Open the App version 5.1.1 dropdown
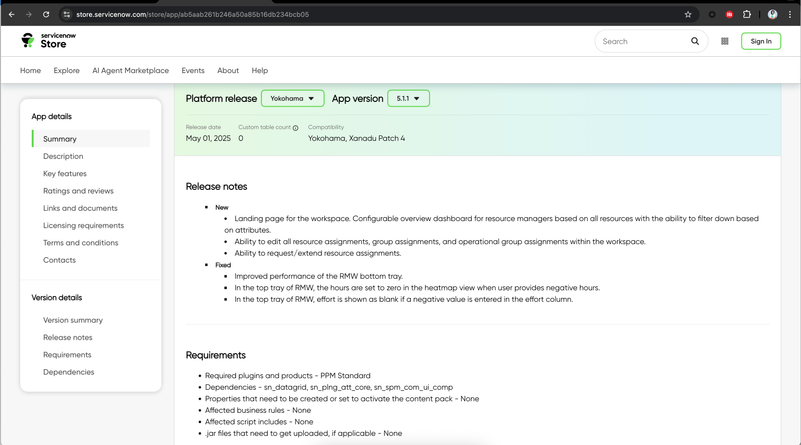801x445 pixels. 408,98
